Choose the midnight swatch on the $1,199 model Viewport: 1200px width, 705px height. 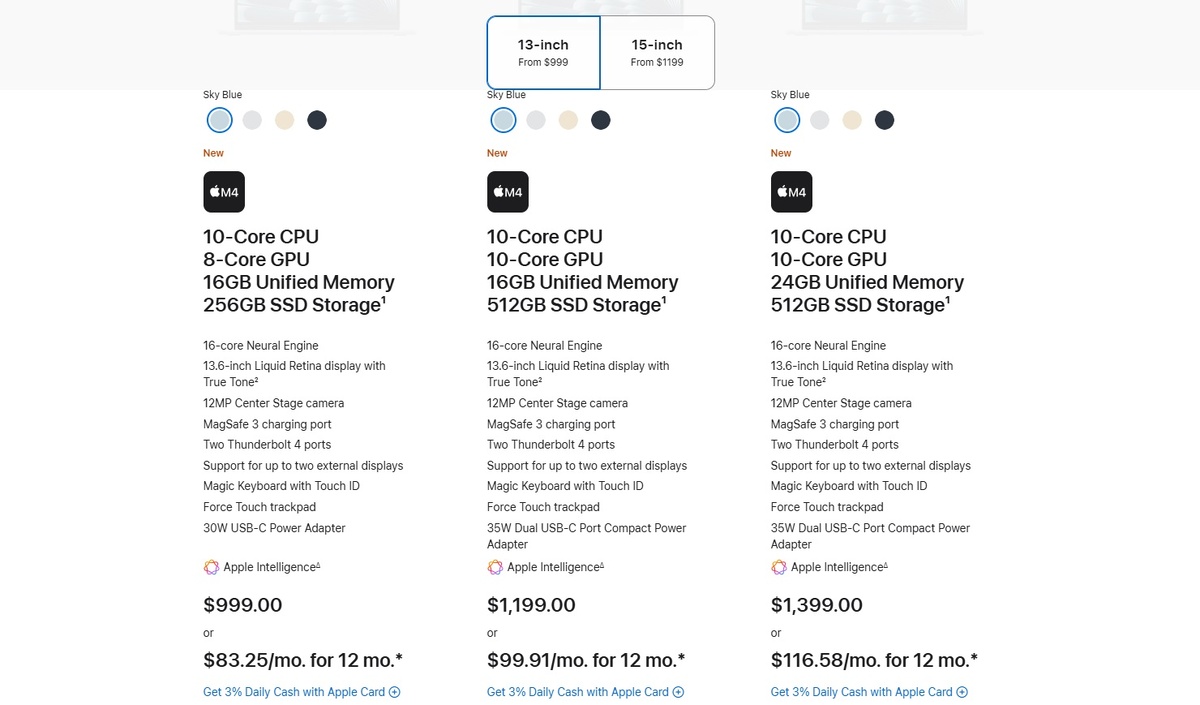point(600,120)
